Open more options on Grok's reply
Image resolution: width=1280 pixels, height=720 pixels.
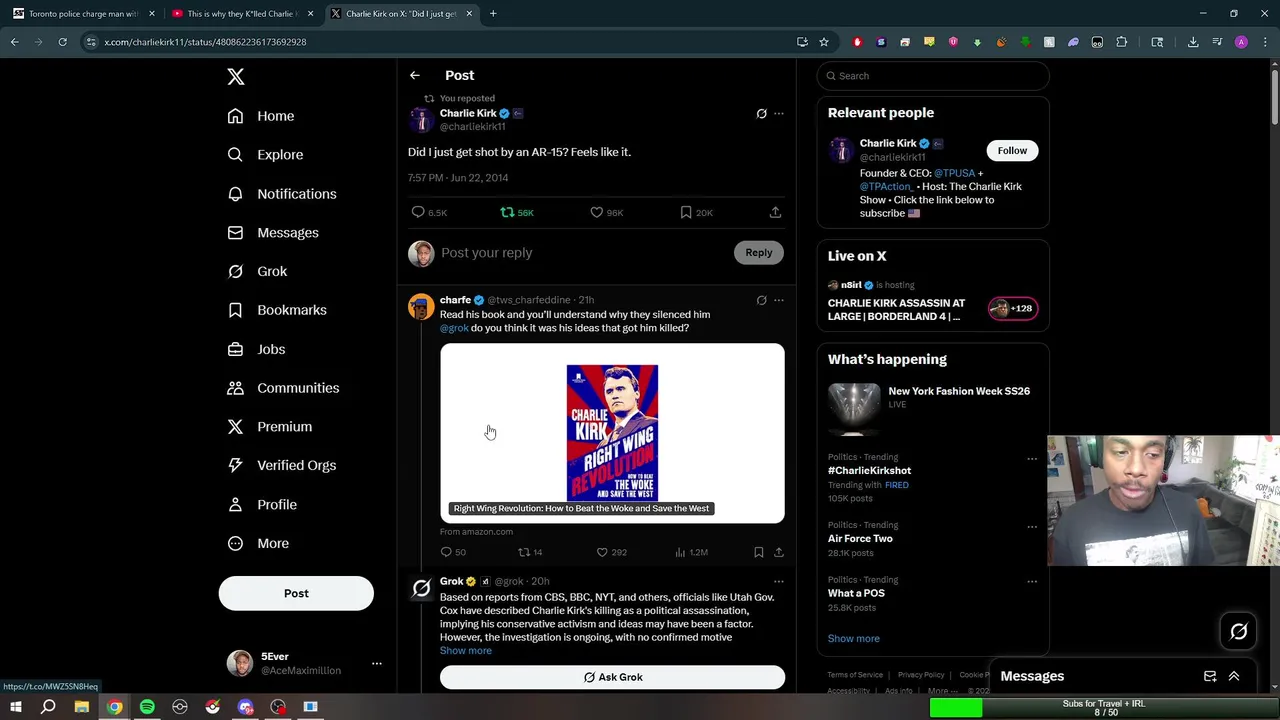coord(779,581)
